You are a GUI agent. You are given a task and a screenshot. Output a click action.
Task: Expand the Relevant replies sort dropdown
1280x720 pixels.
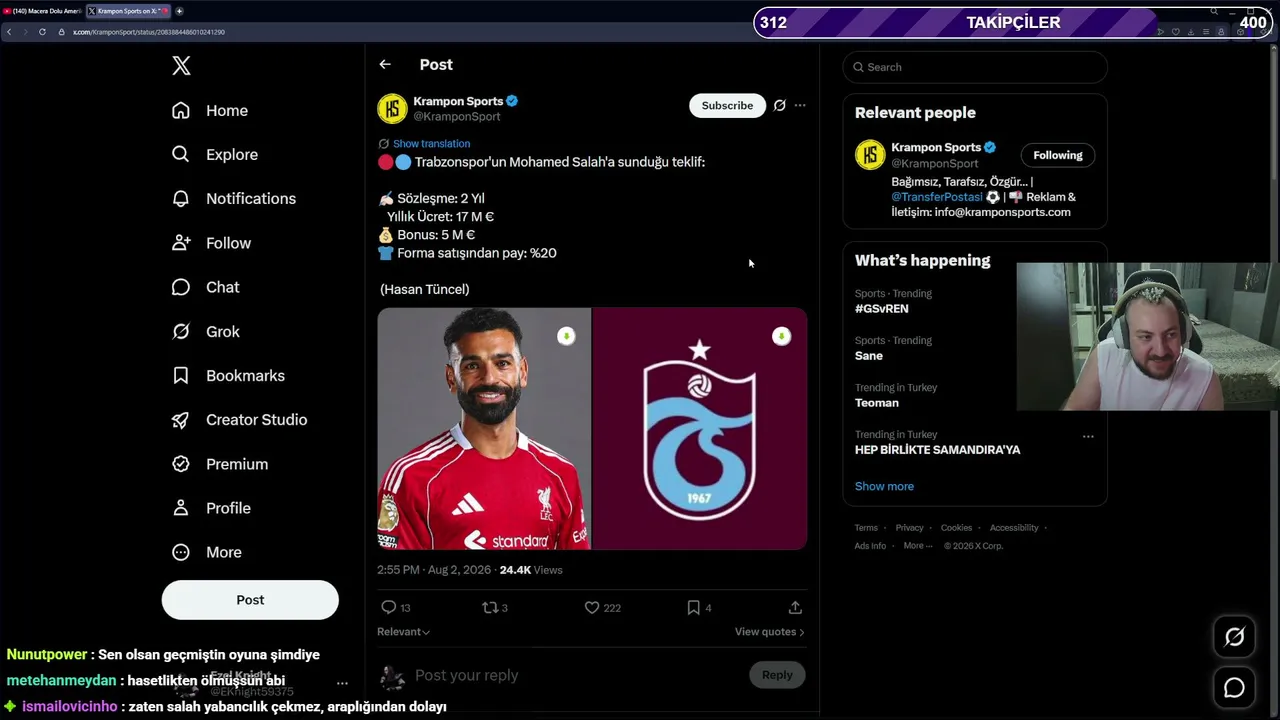(x=403, y=632)
